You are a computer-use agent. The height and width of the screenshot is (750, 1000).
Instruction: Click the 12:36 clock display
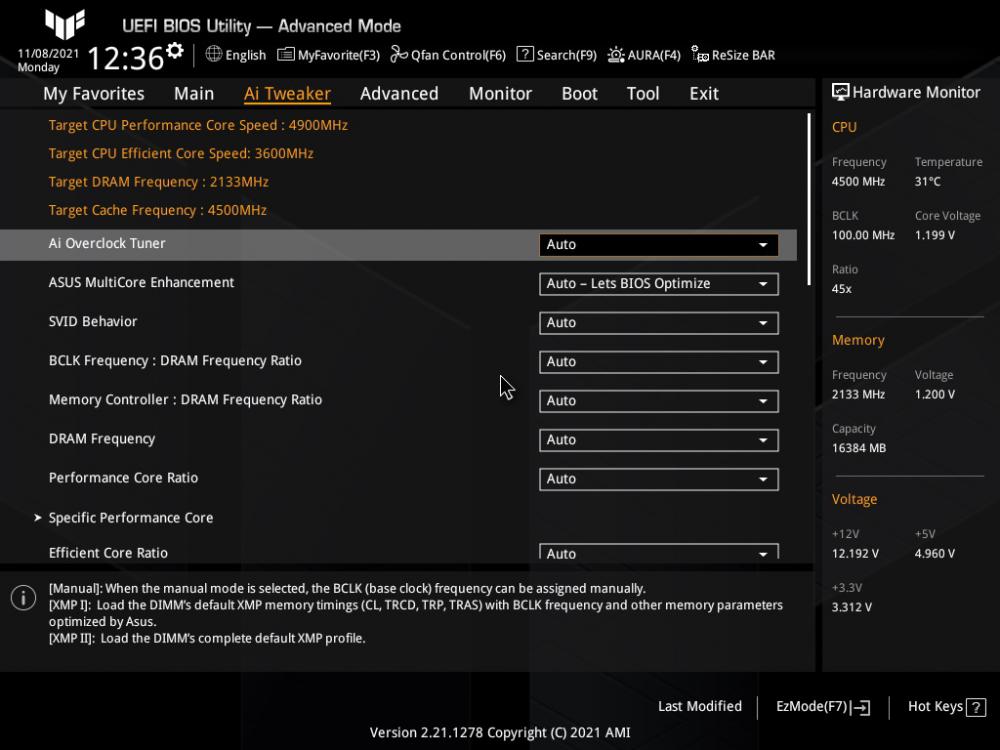pos(126,59)
